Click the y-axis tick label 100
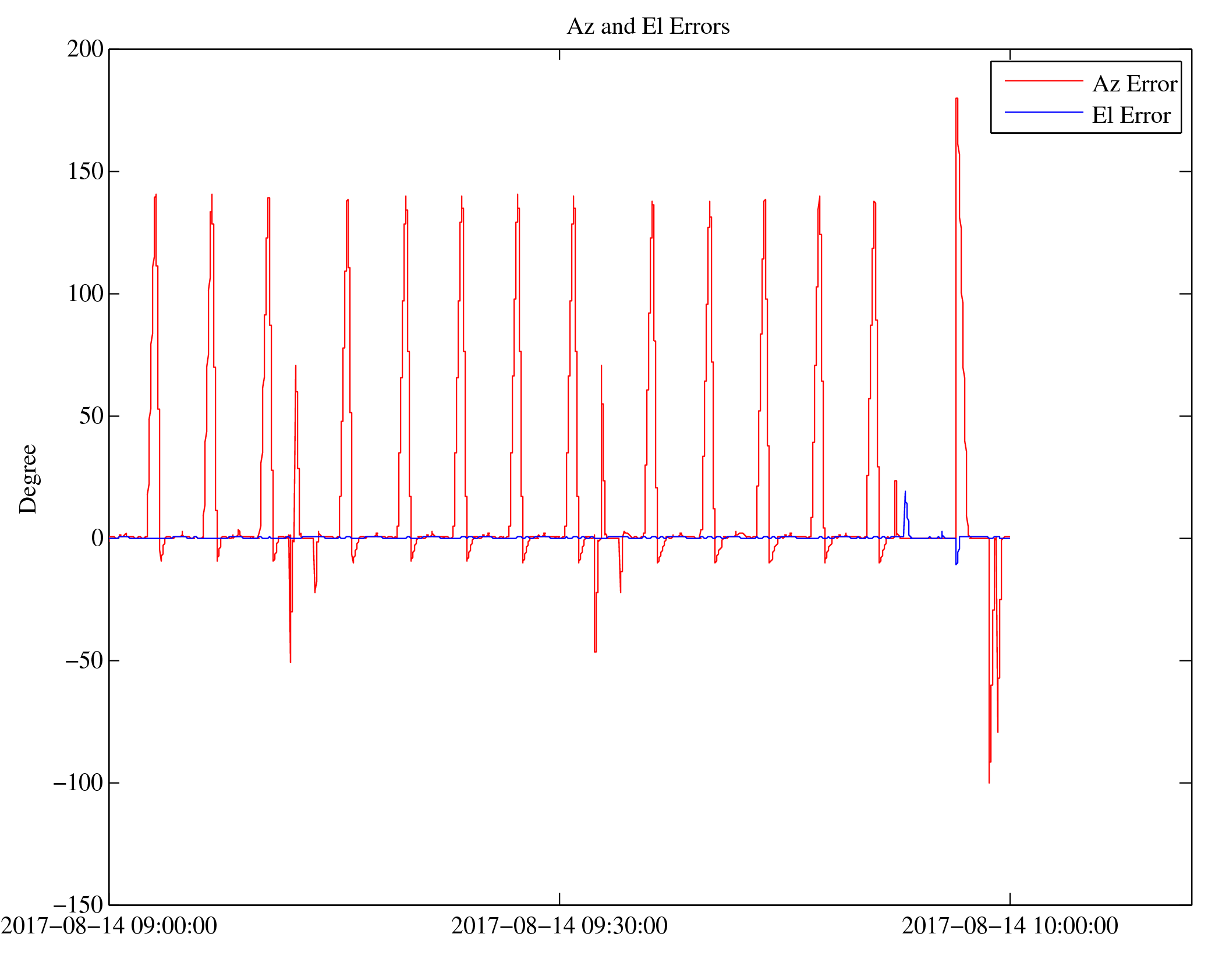Image resolution: width=1208 pixels, height=980 pixels. [x=85, y=293]
